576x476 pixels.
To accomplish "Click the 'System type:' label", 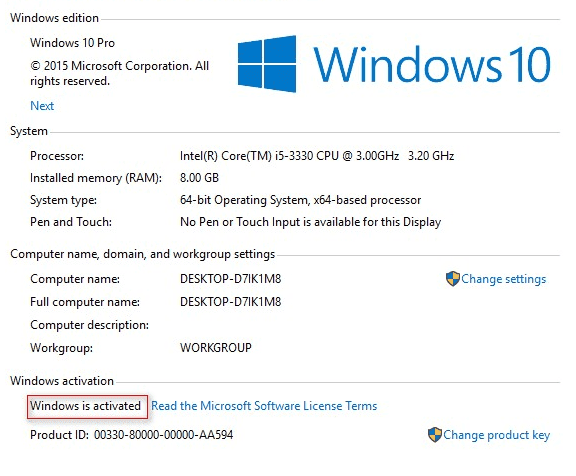I will (x=64, y=200).
